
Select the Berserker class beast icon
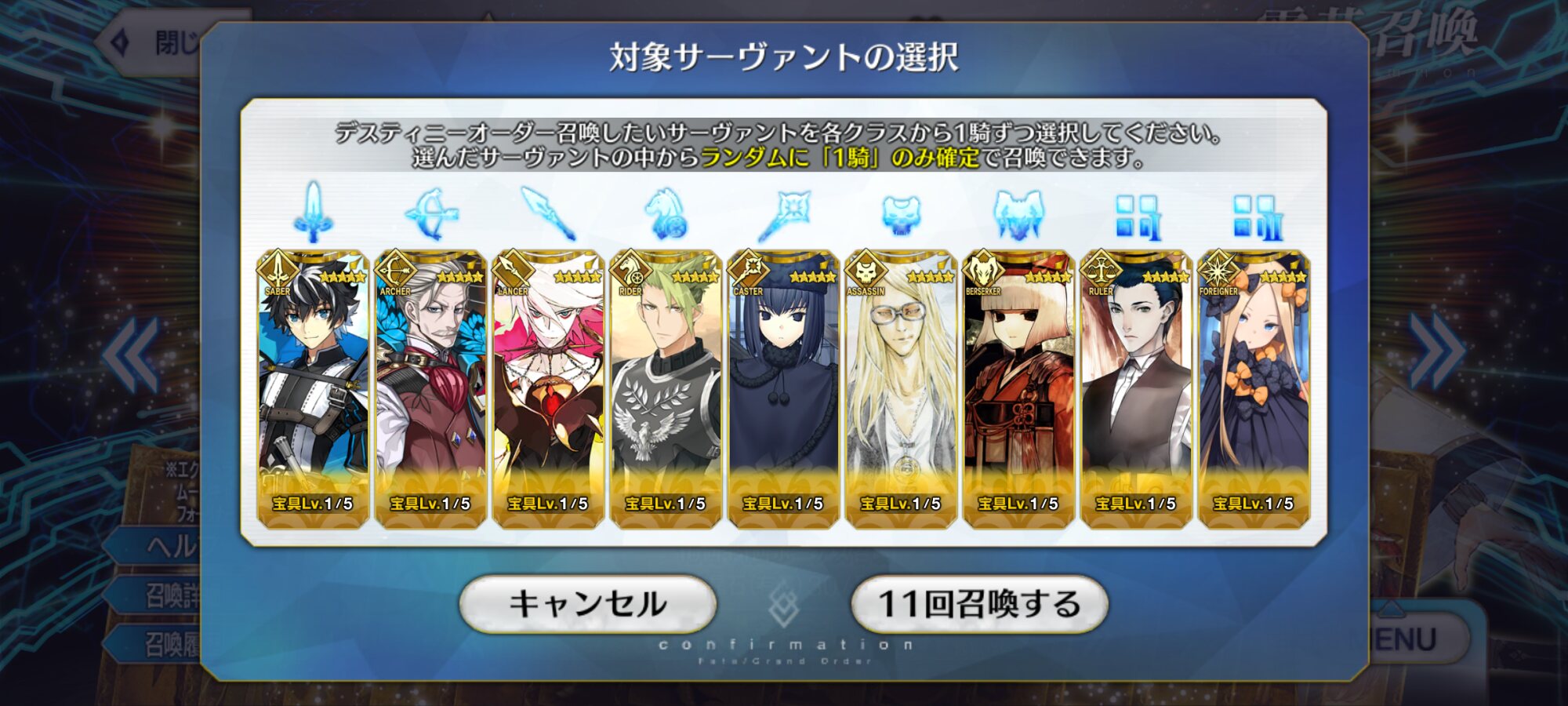(x=1018, y=214)
